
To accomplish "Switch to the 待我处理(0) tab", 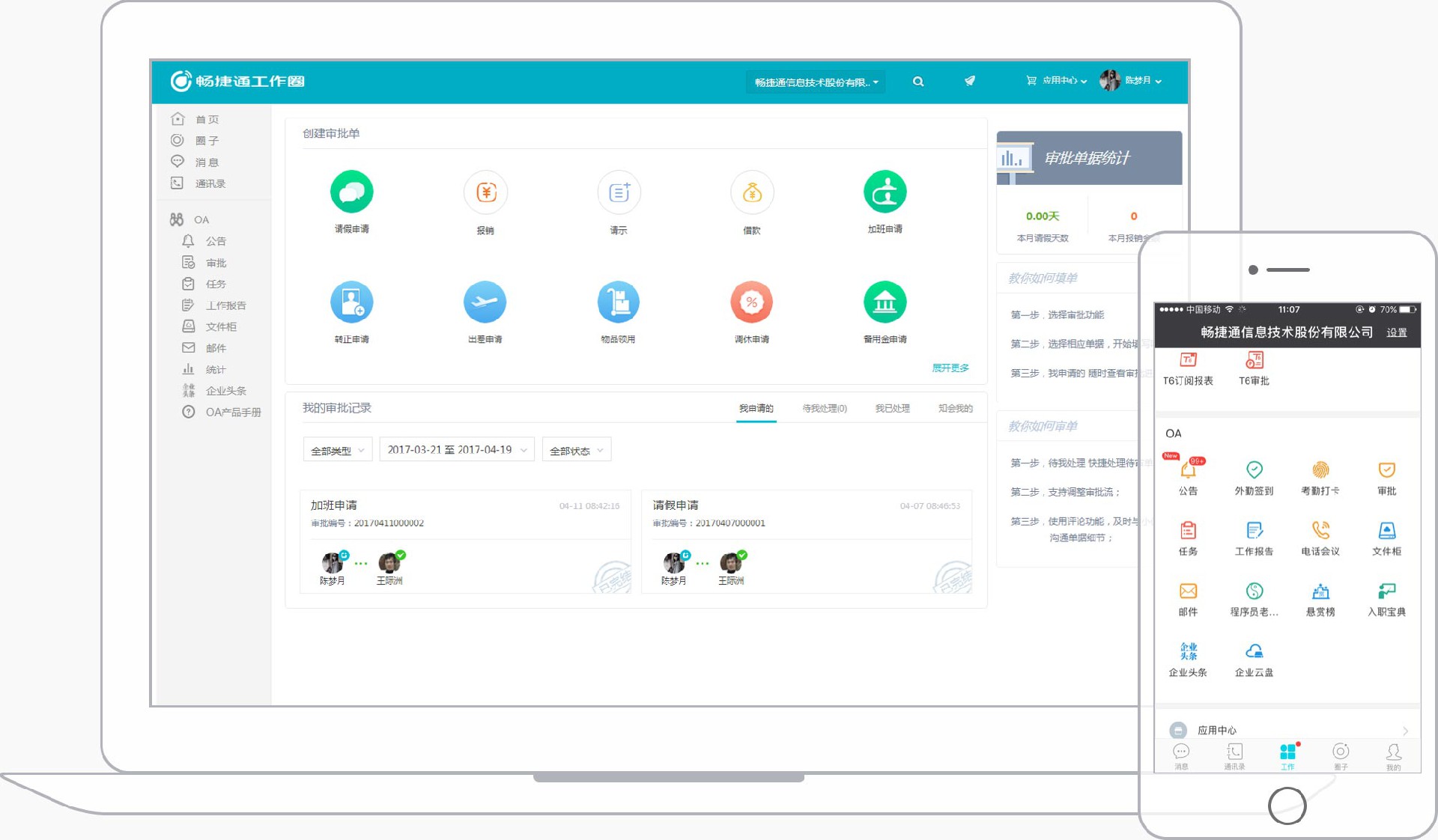I will pyautogui.click(x=825, y=409).
